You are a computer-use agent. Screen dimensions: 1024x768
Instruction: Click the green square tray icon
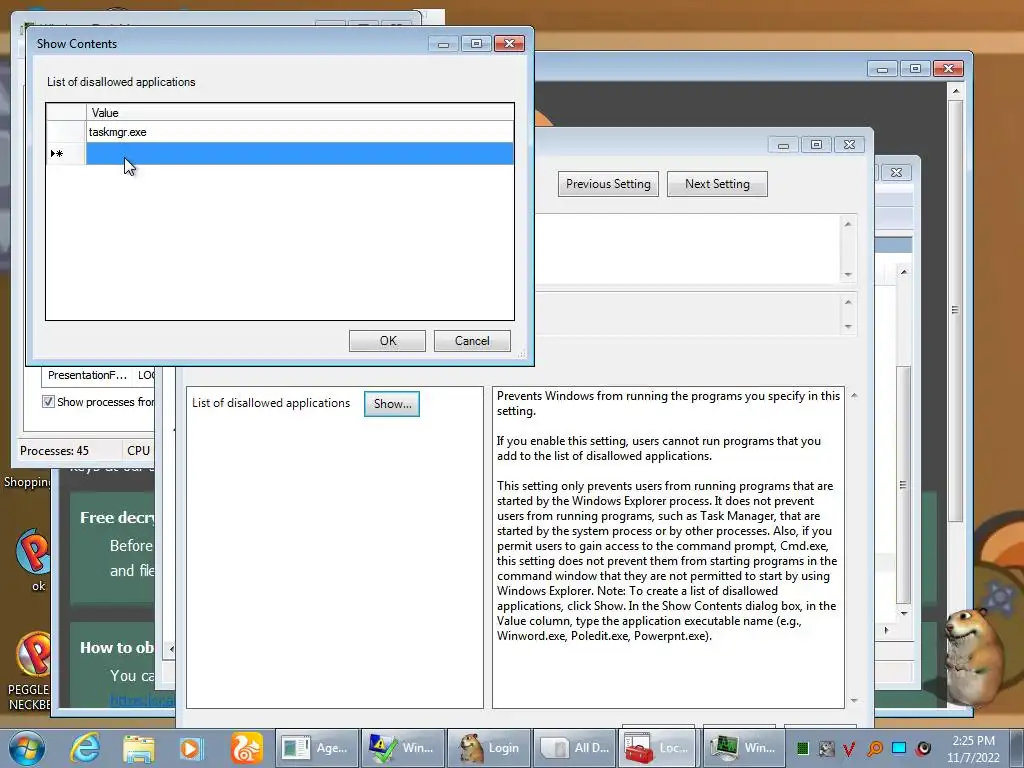(x=803, y=748)
